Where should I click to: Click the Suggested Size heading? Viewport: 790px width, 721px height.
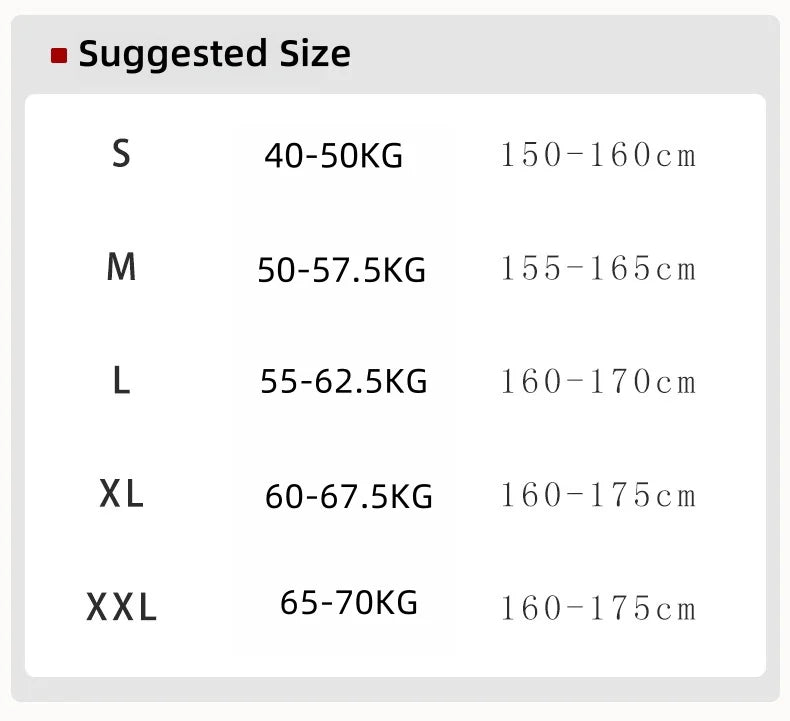(x=214, y=55)
